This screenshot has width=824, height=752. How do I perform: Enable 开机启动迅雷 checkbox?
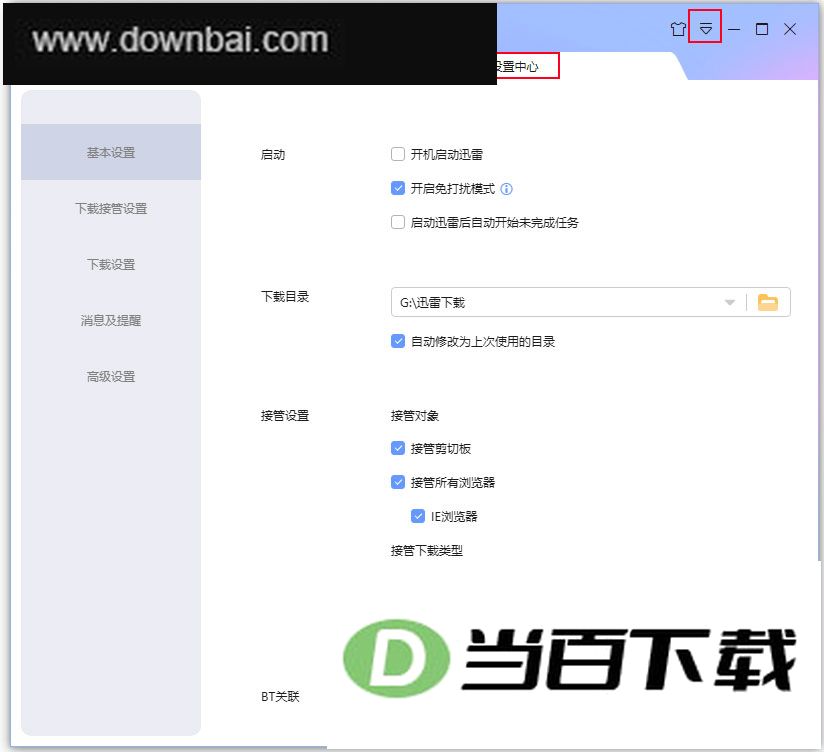(x=398, y=154)
